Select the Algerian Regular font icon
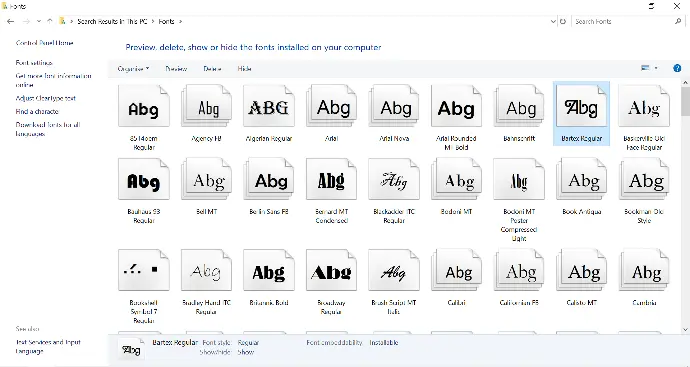 [x=269, y=106]
